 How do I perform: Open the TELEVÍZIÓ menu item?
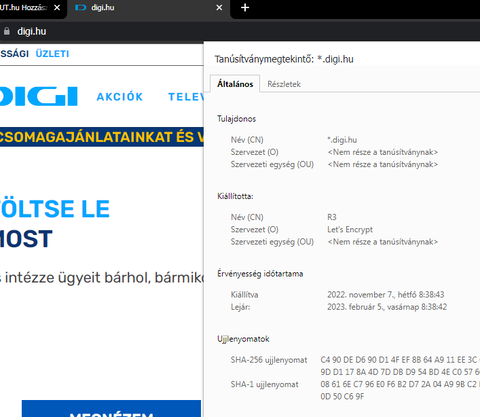pos(186,97)
